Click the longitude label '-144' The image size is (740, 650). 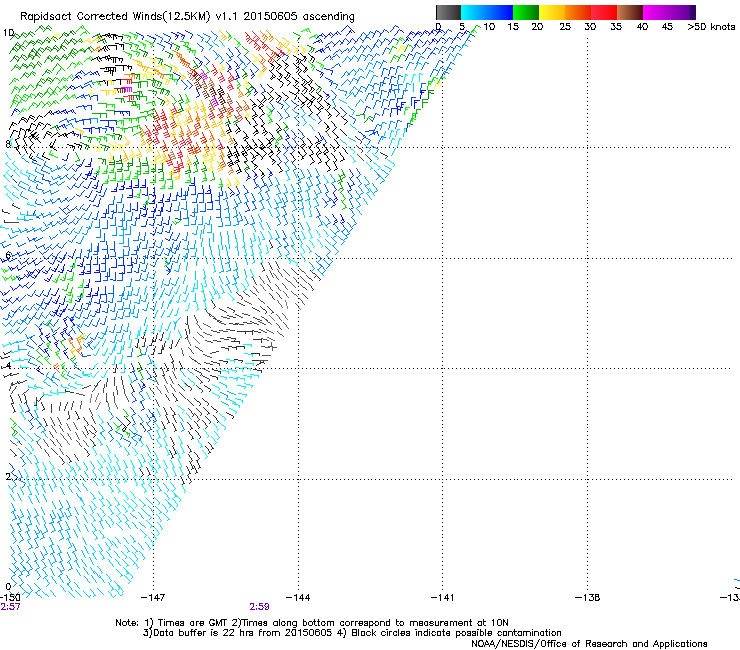pyautogui.click(x=298, y=598)
